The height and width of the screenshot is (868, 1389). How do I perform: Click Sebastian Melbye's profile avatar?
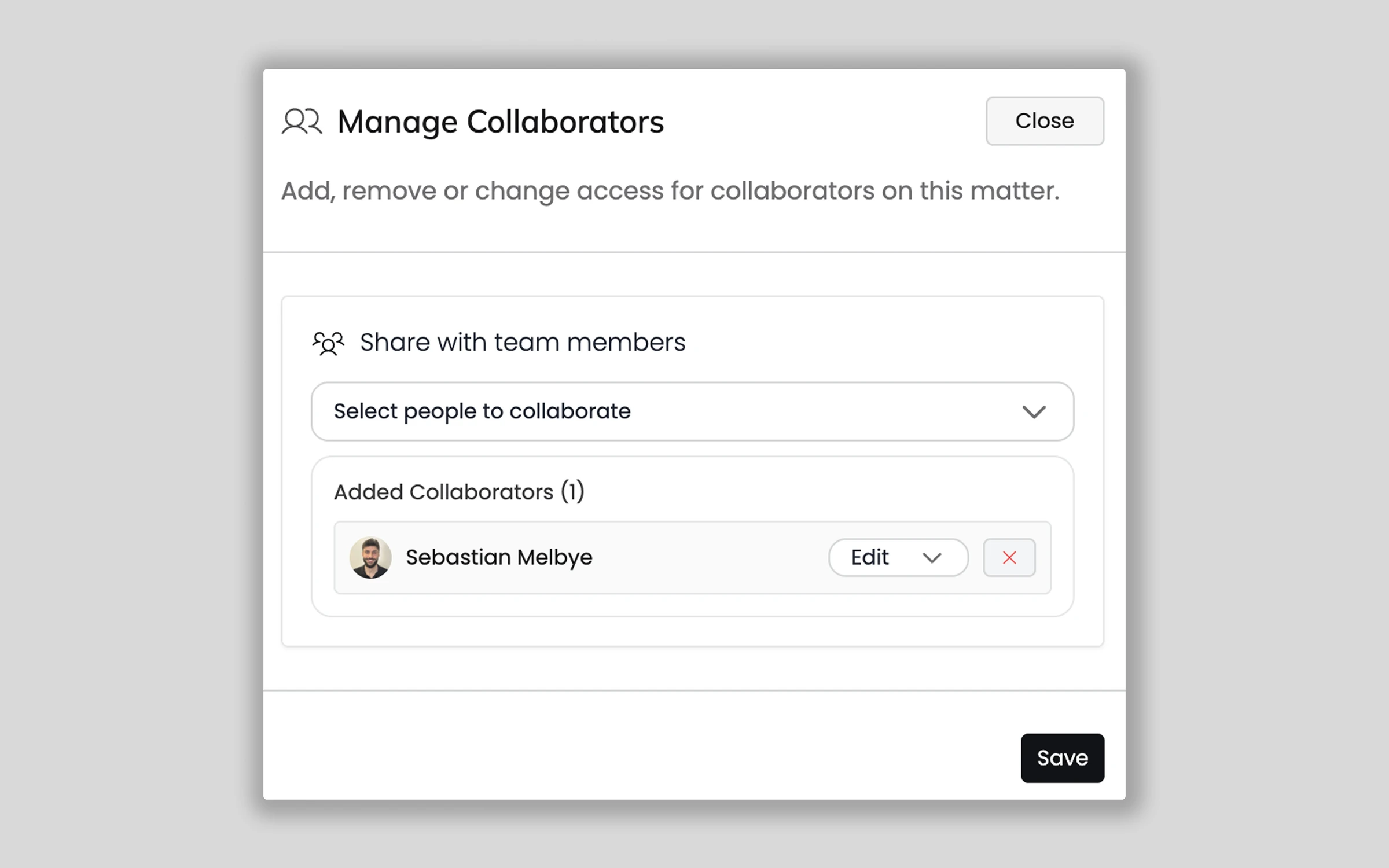pos(370,557)
